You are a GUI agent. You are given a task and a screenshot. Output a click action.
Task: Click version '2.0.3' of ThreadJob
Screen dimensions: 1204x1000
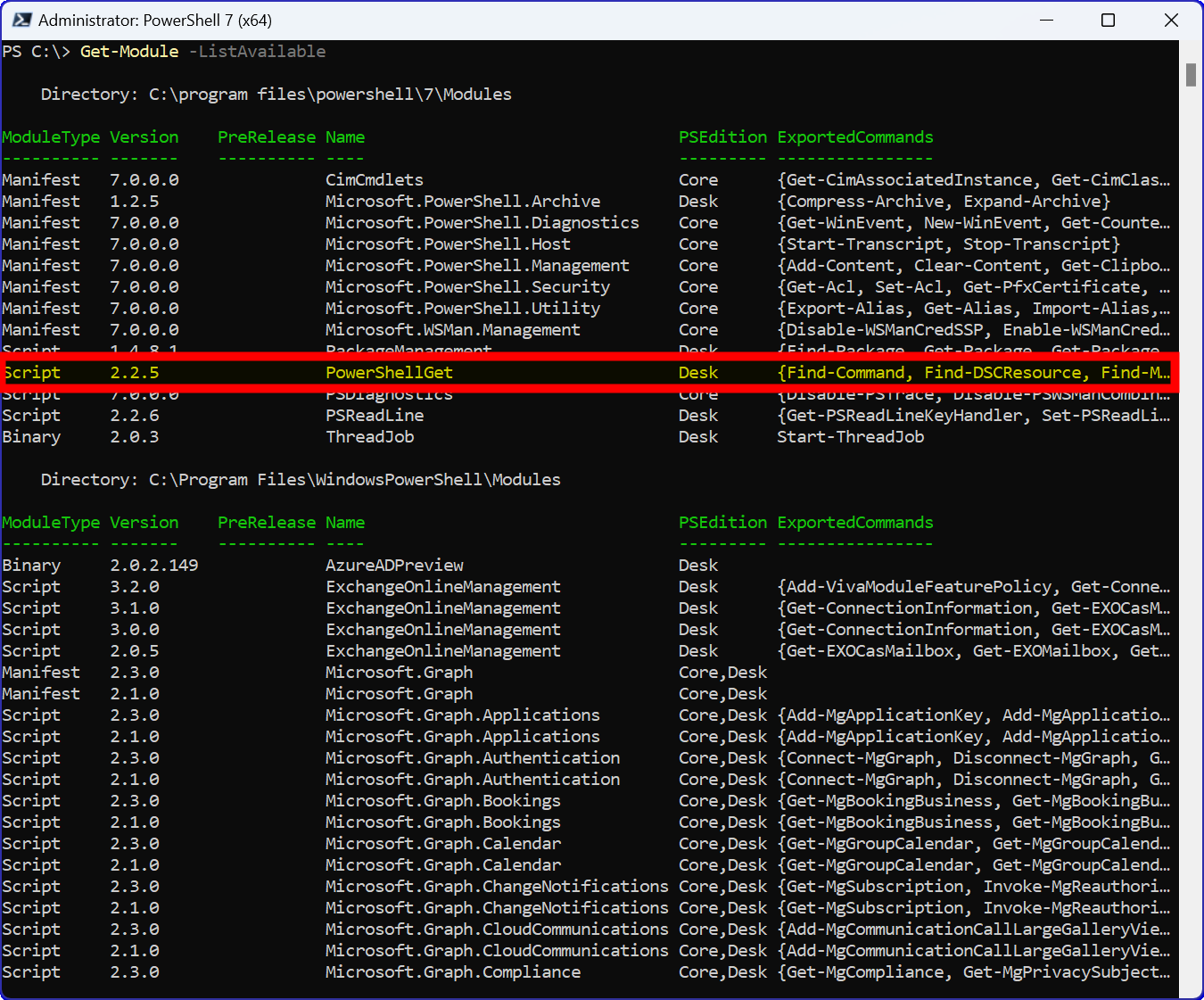(x=135, y=437)
